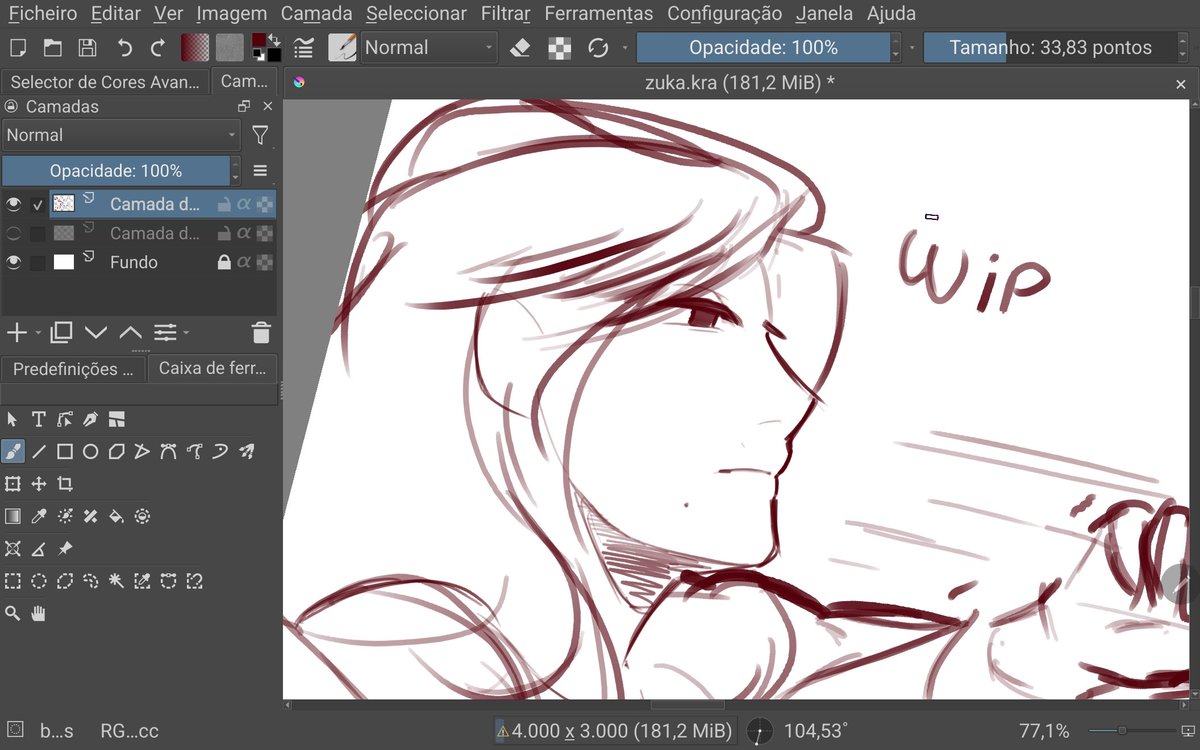Viewport: 1200px width, 750px height.
Task: Save the document with floppy icon
Action: coord(87,47)
